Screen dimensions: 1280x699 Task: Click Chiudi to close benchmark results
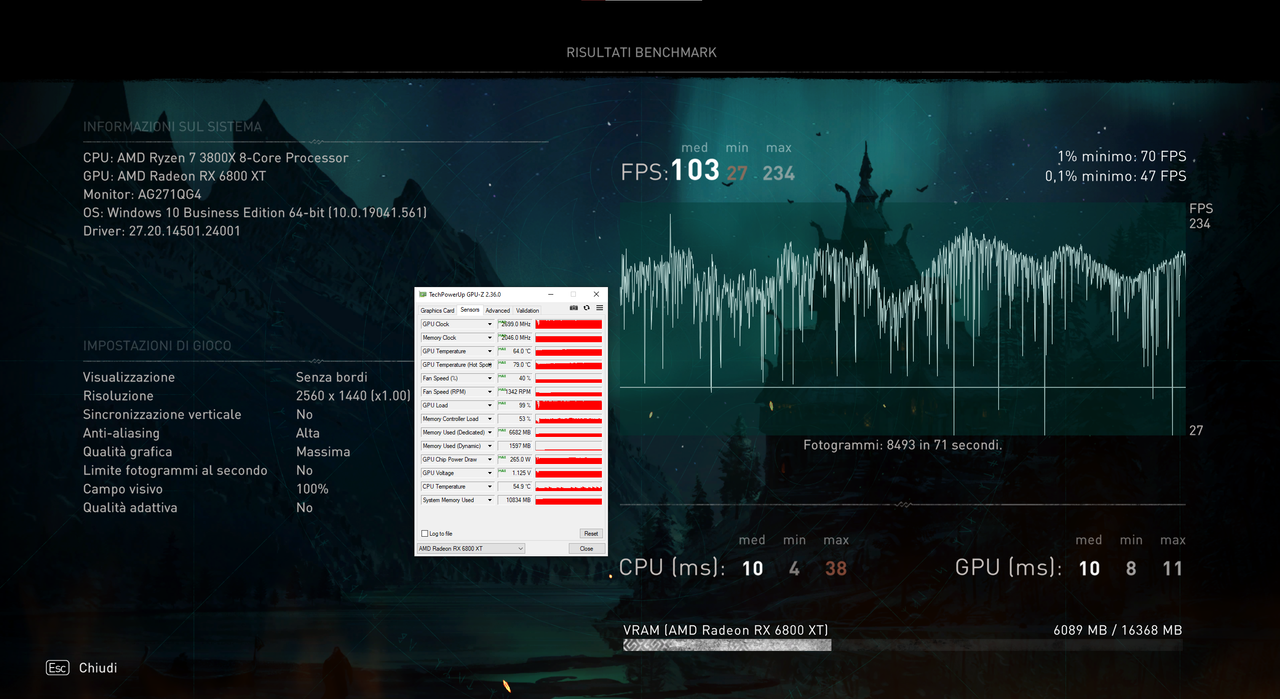[98, 667]
